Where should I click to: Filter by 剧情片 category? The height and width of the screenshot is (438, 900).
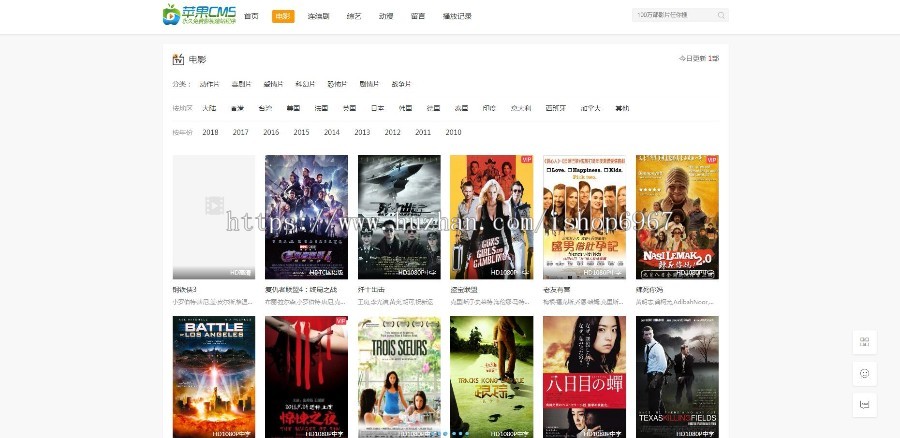click(x=369, y=84)
